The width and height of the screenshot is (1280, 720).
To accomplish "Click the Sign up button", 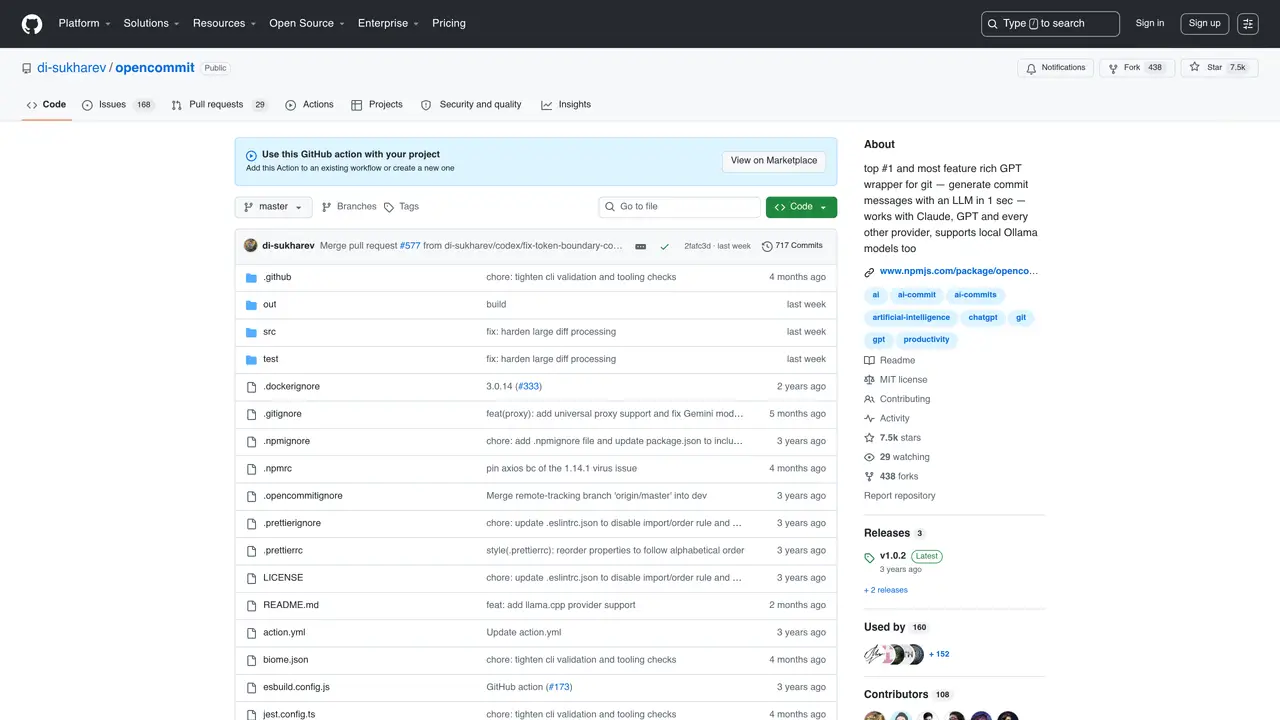I will pyautogui.click(x=1205, y=23).
